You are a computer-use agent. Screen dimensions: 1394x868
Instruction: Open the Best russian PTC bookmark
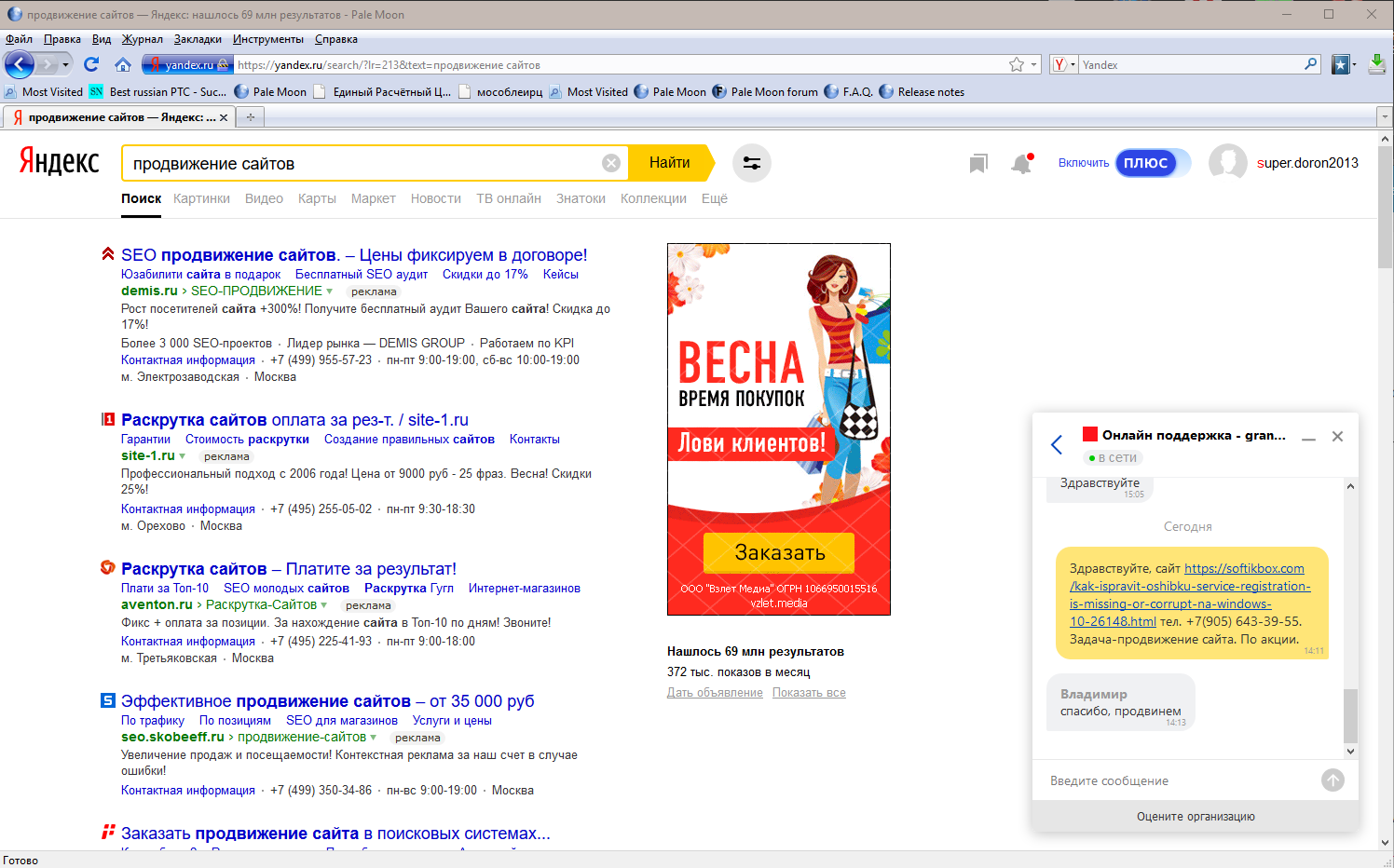[158, 91]
